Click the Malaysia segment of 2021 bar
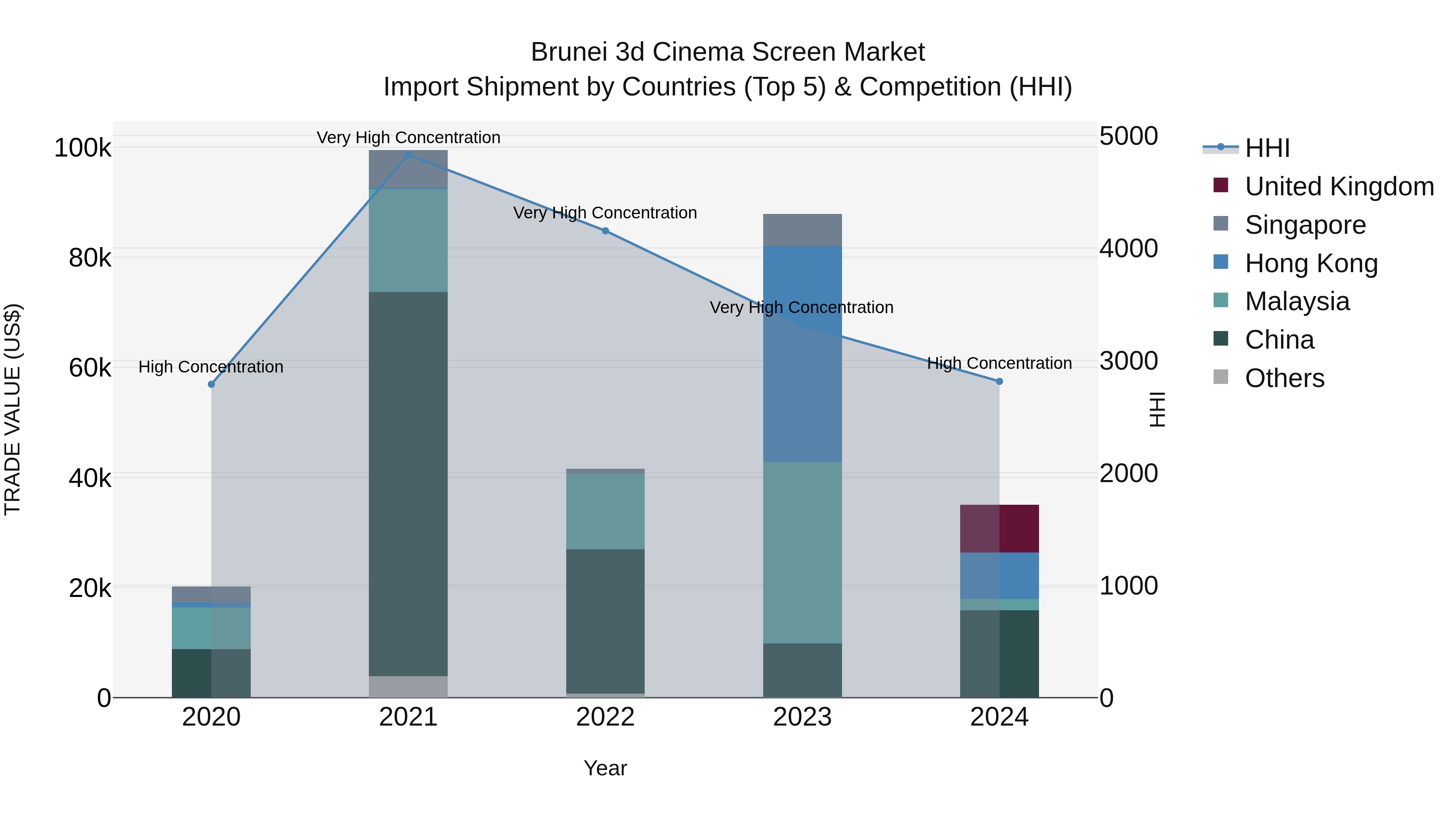This screenshot has width=1456, height=819. point(408,240)
